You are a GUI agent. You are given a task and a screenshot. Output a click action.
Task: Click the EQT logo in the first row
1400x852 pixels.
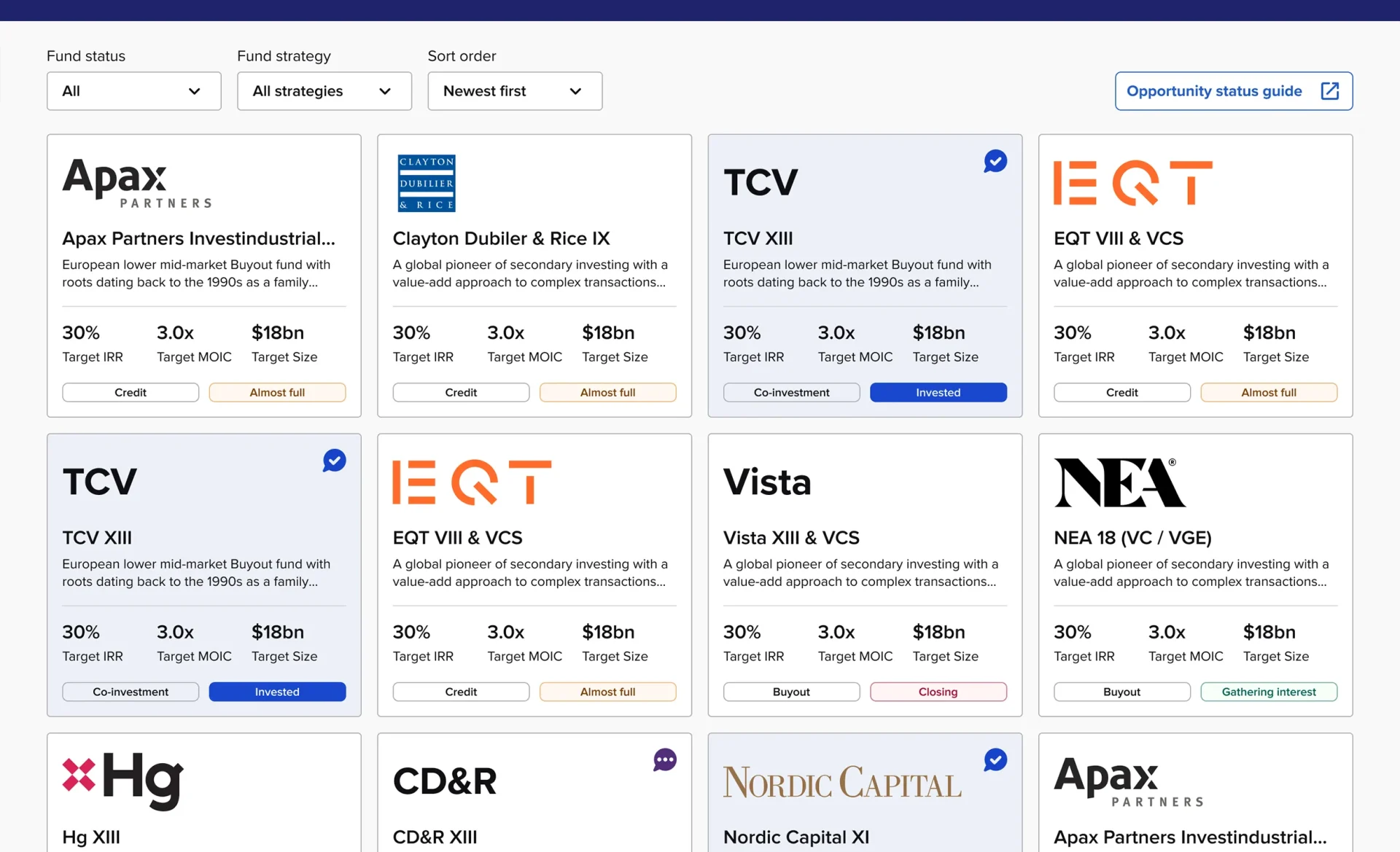(x=1133, y=183)
